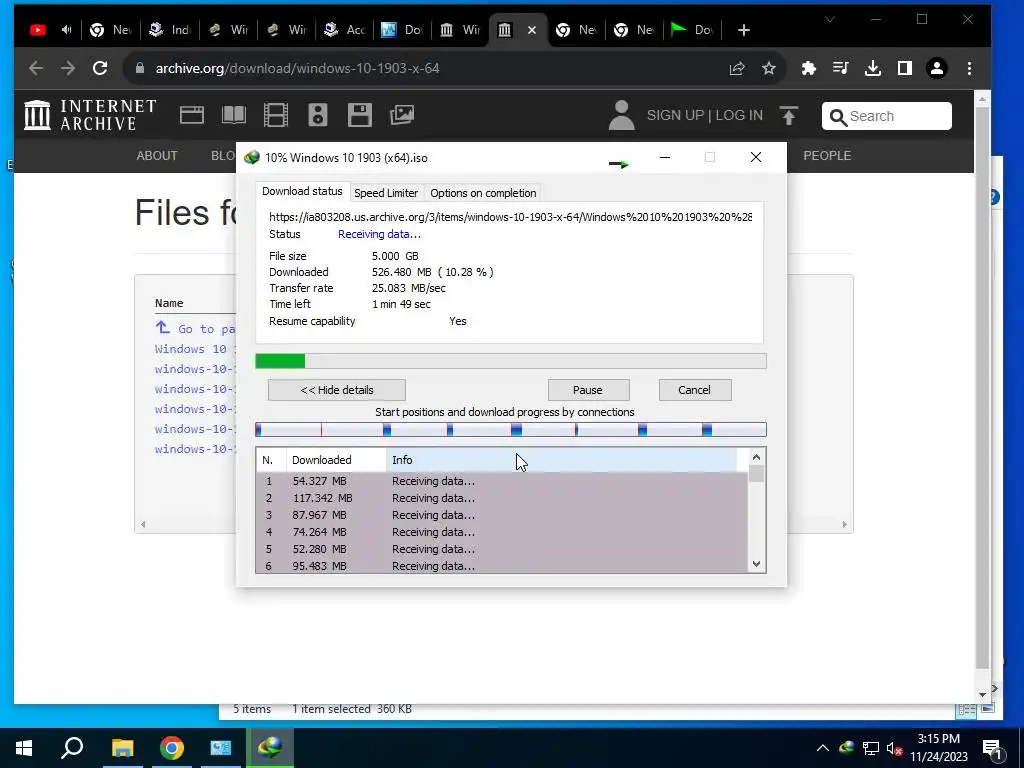Screen dimensions: 1024x768
Task: Open the Images icon in Archive navbar
Action: click(402, 116)
